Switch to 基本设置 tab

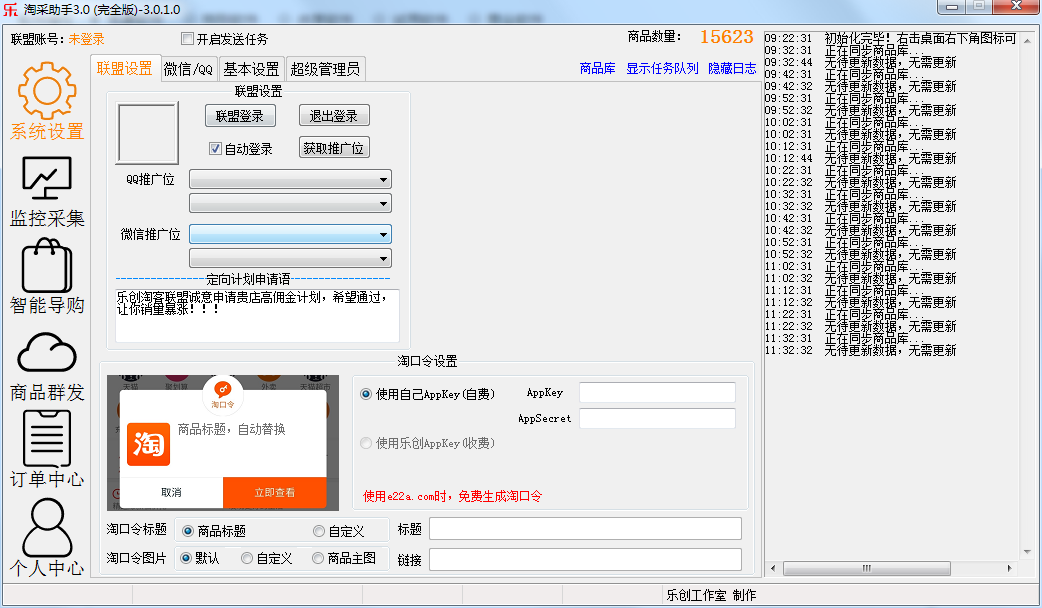(251, 69)
